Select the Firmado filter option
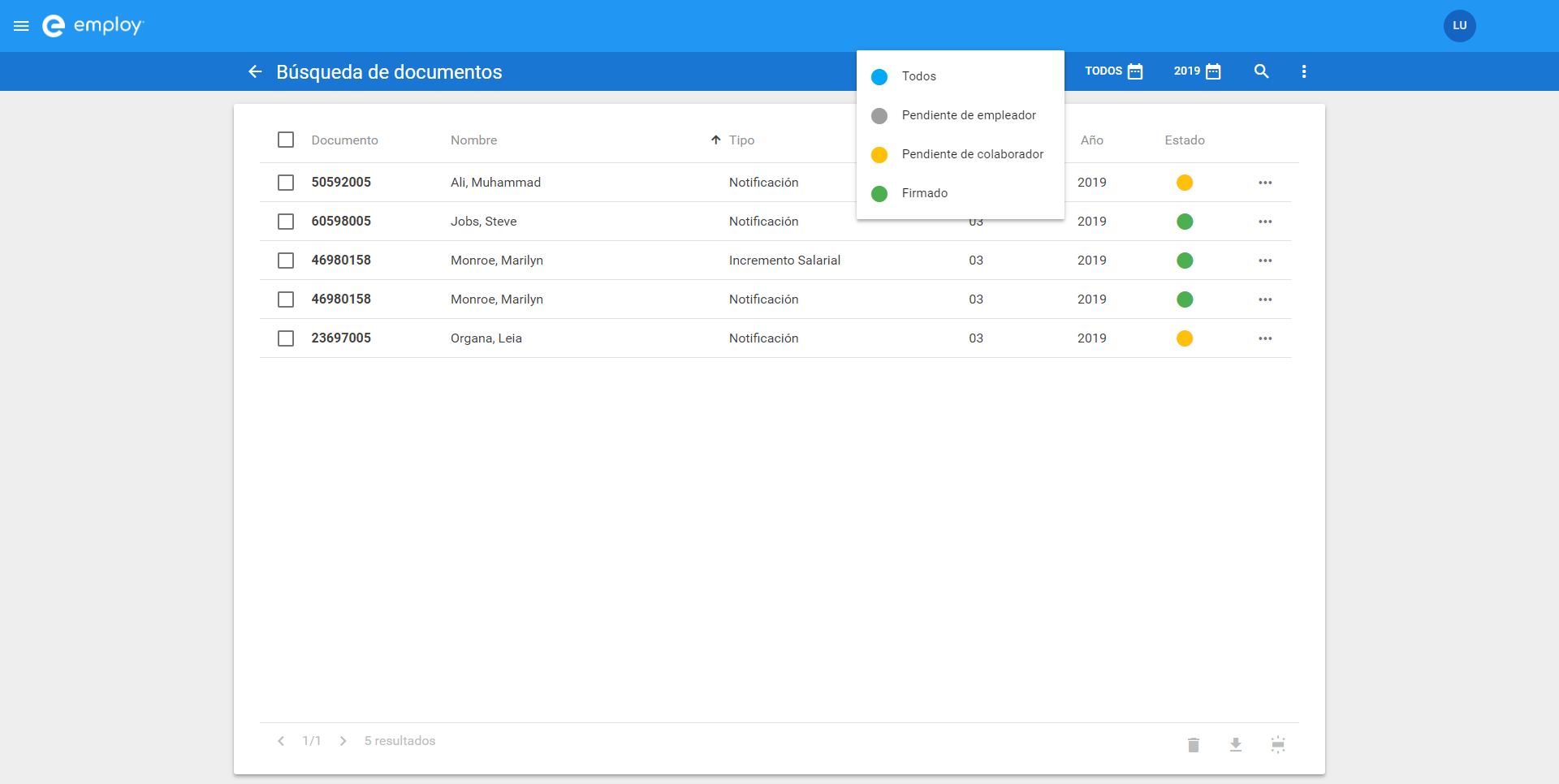 [961, 193]
